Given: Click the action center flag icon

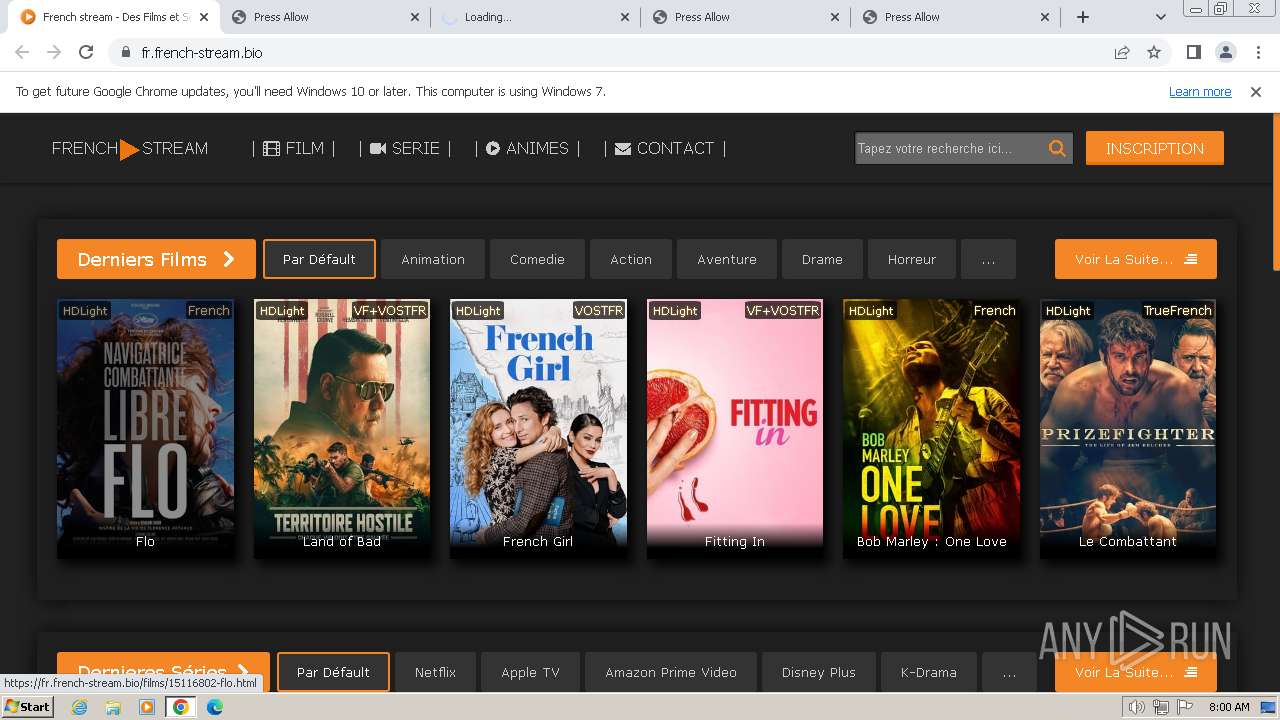Looking at the screenshot, I should 1185,707.
